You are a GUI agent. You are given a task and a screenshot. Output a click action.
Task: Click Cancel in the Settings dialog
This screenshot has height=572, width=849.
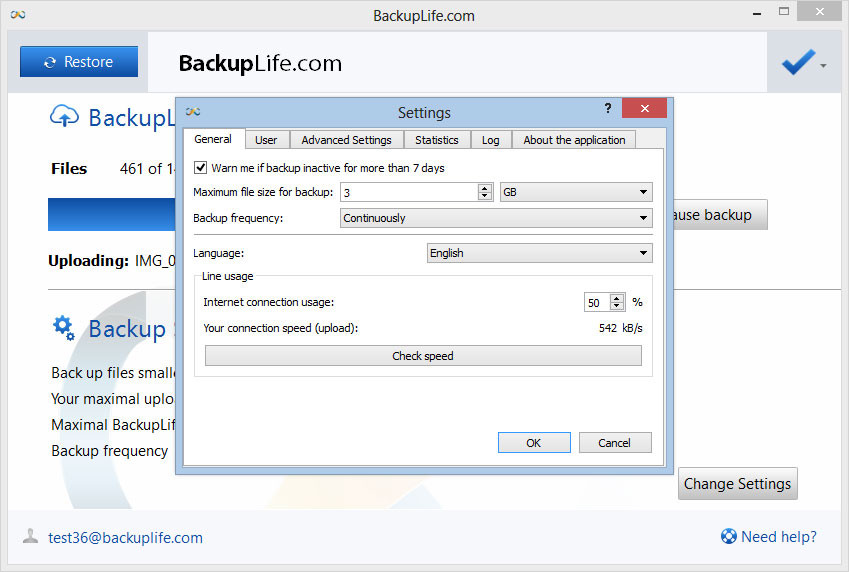point(615,443)
